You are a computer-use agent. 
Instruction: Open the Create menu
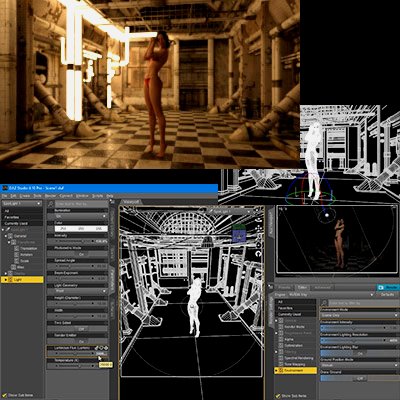pyautogui.click(x=25, y=196)
